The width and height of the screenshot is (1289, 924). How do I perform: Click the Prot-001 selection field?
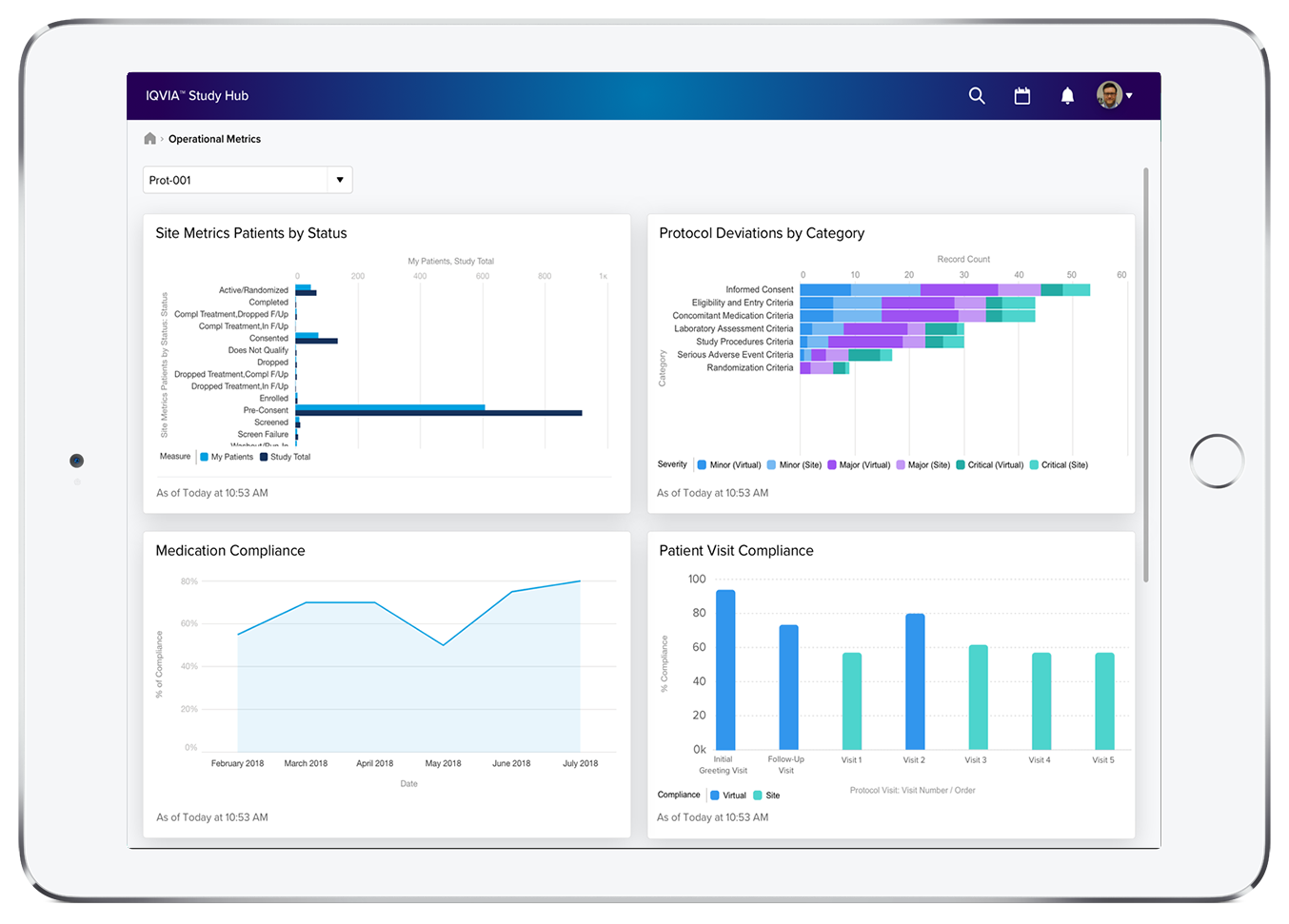pyautogui.click(x=235, y=180)
